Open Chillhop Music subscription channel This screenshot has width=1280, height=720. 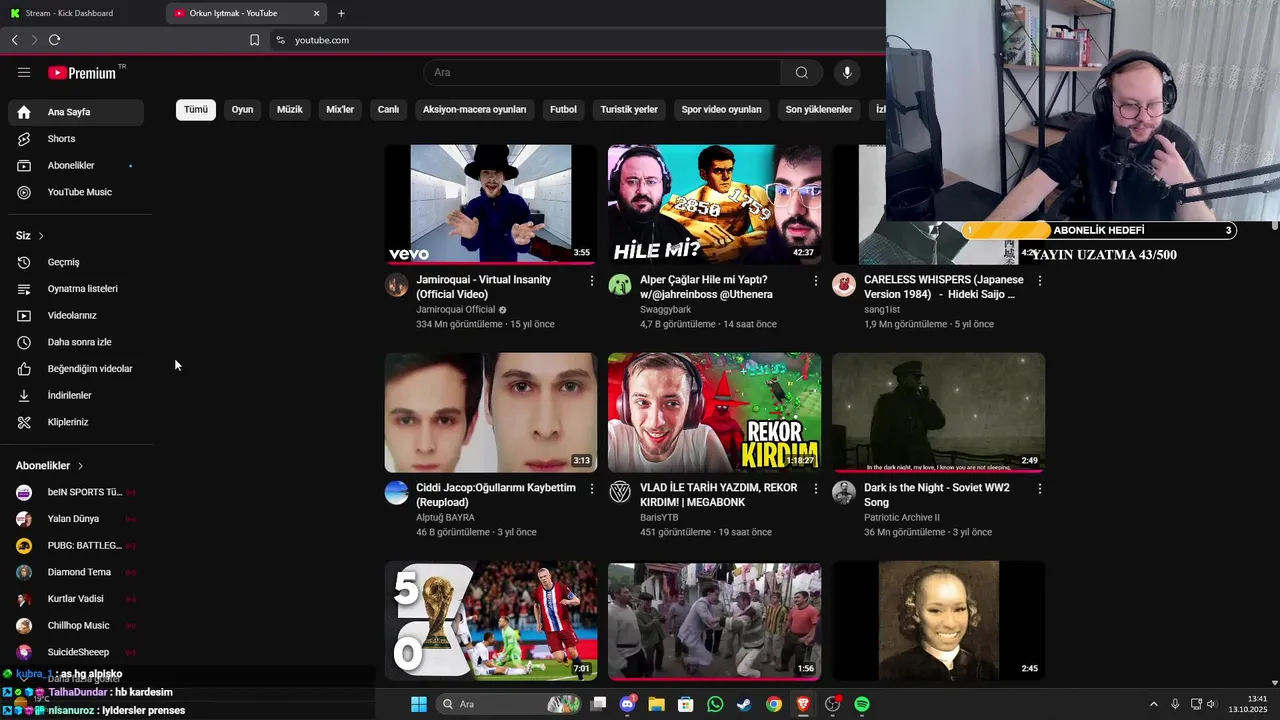pos(76,626)
